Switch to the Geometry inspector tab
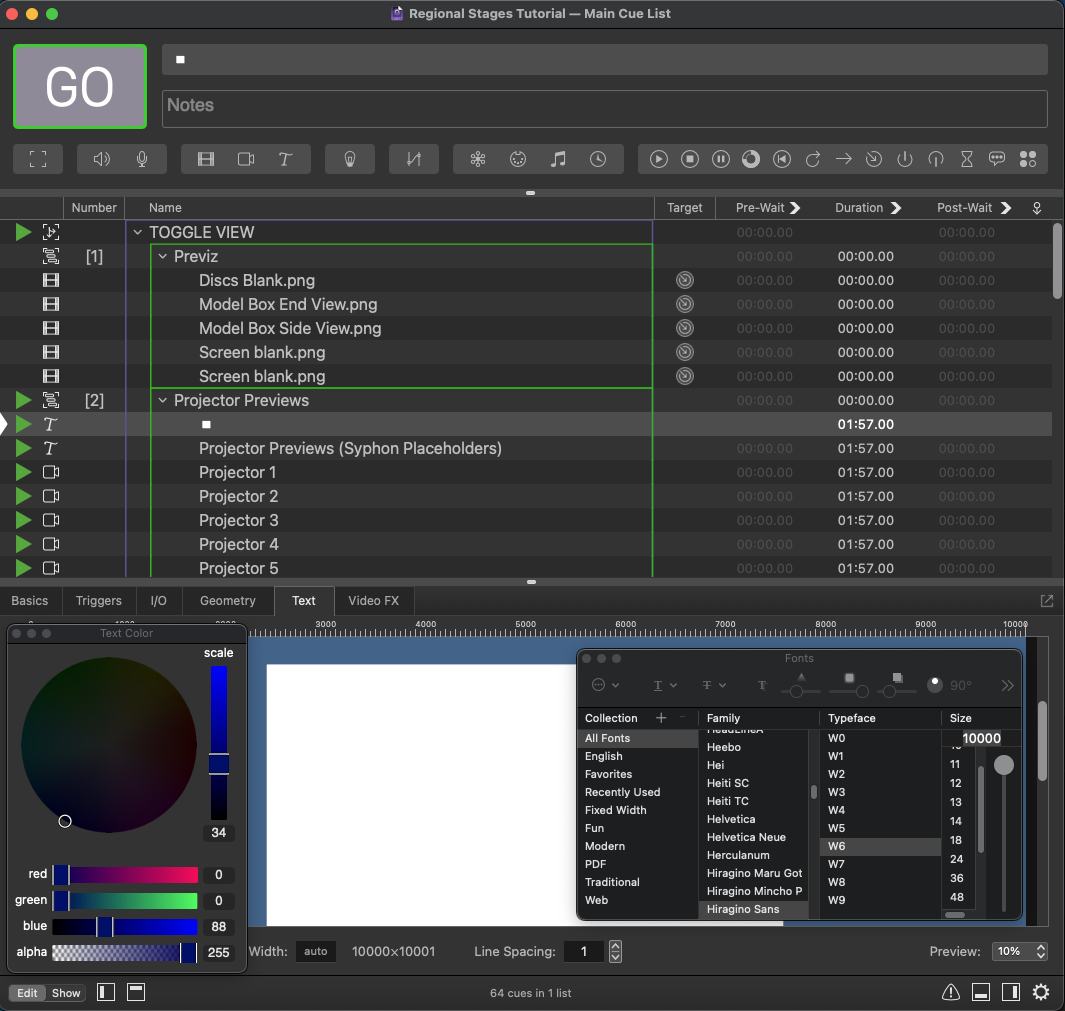Image resolution: width=1065 pixels, height=1011 pixels. 228,601
